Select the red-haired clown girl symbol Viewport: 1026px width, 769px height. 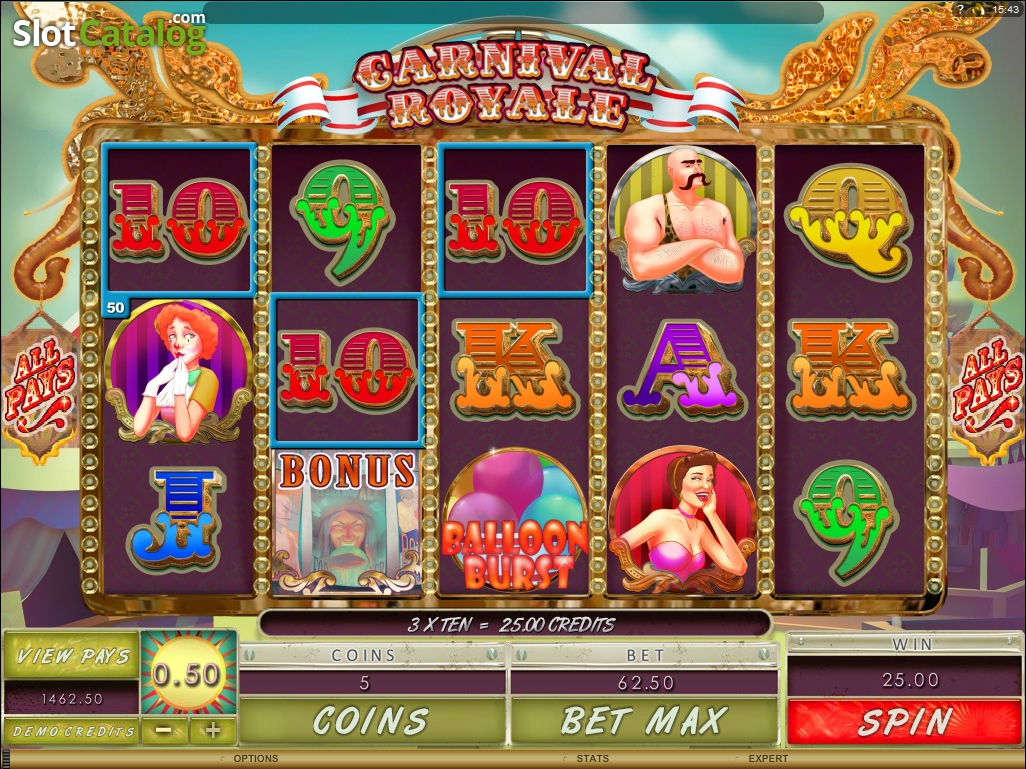click(x=179, y=370)
